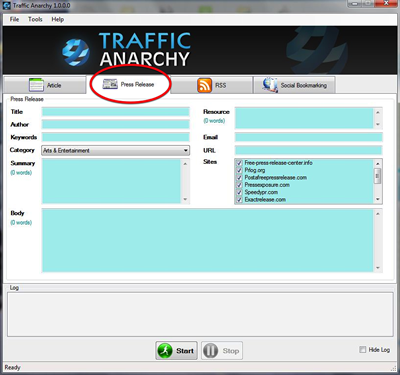Select the Press Release tab
400x375 pixels.
tap(129, 84)
